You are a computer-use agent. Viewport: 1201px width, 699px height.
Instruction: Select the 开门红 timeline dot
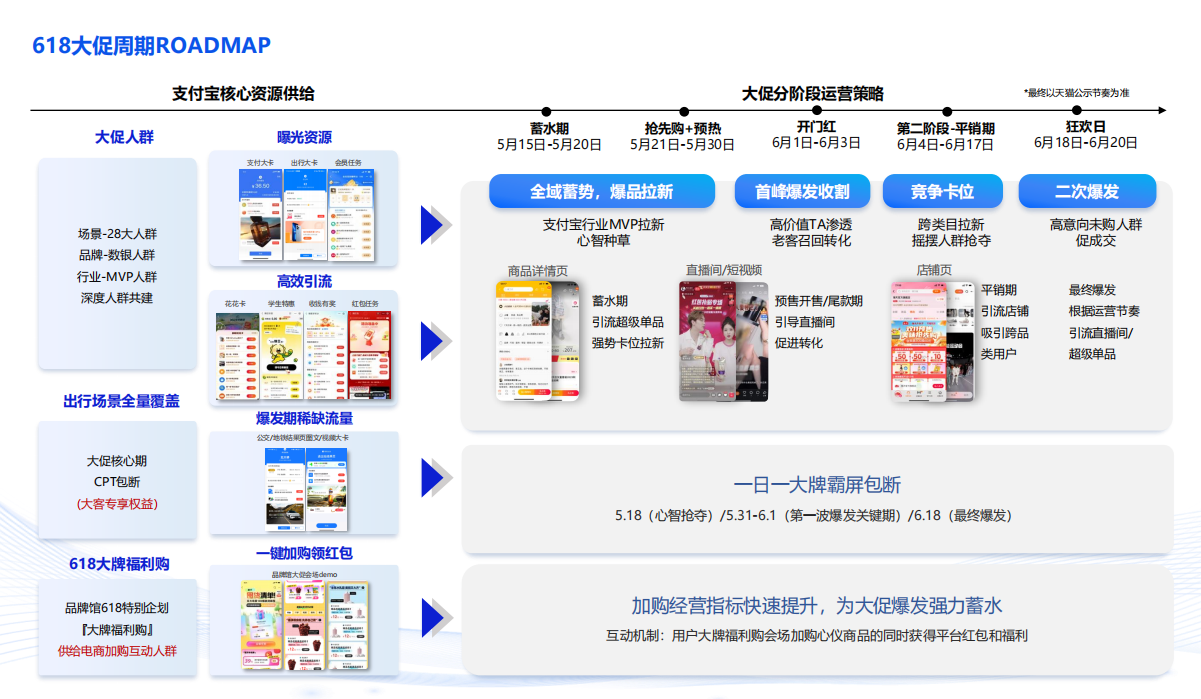[816, 111]
